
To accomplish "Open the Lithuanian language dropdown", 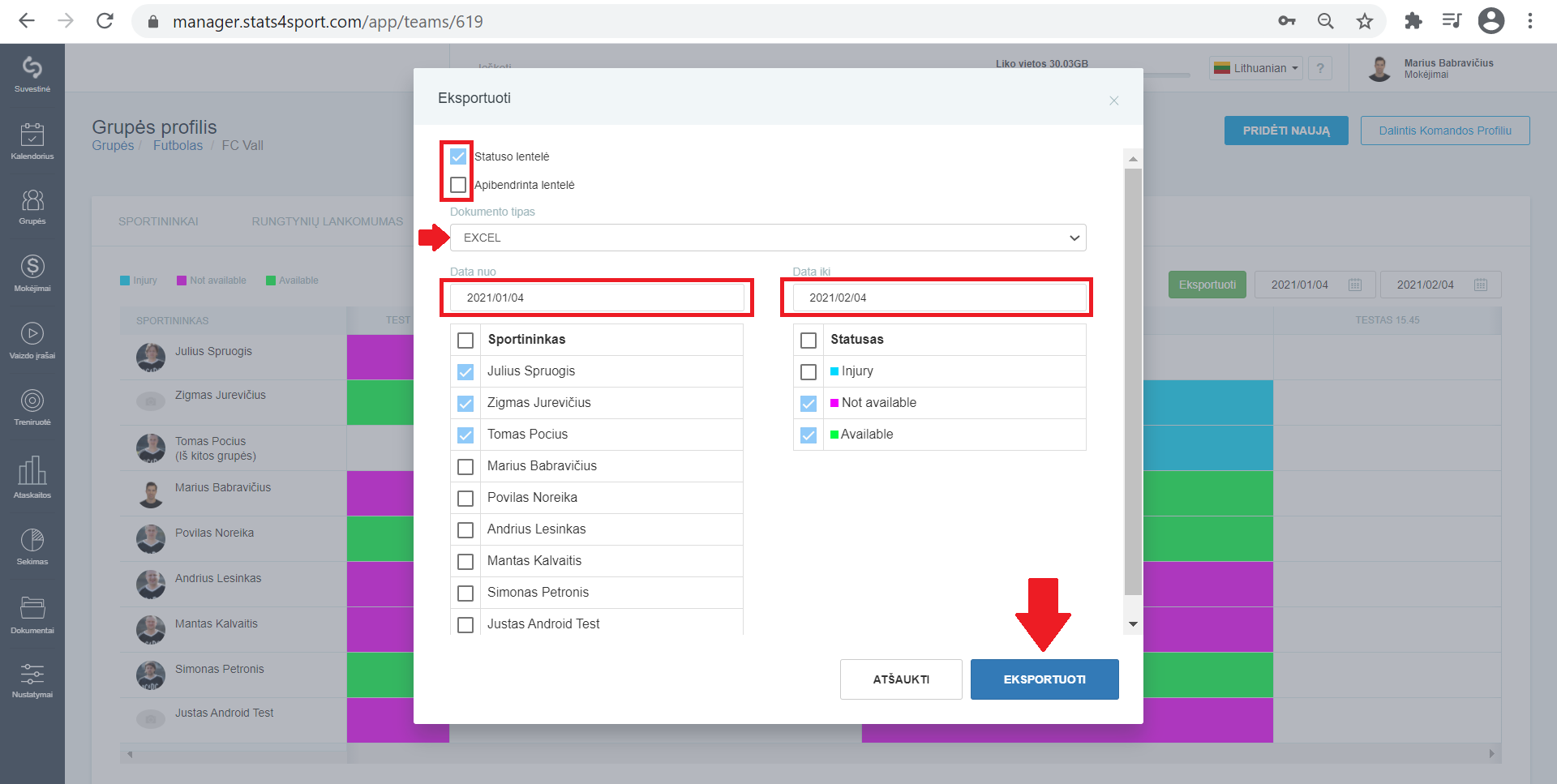I will click(x=1256, y=68).
